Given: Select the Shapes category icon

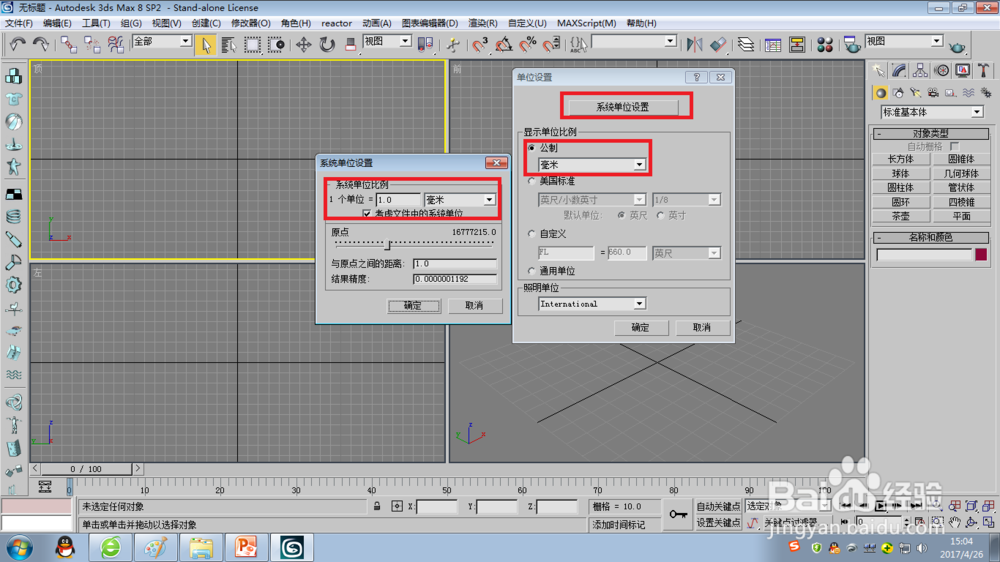Looking at the screenshot, I should [x=898, y=93].
